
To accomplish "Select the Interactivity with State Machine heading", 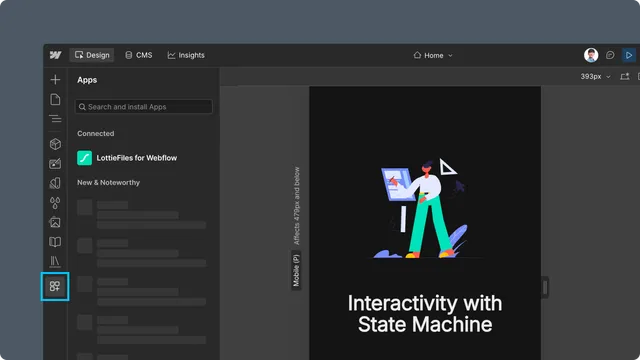I will (x=425, y=314).
